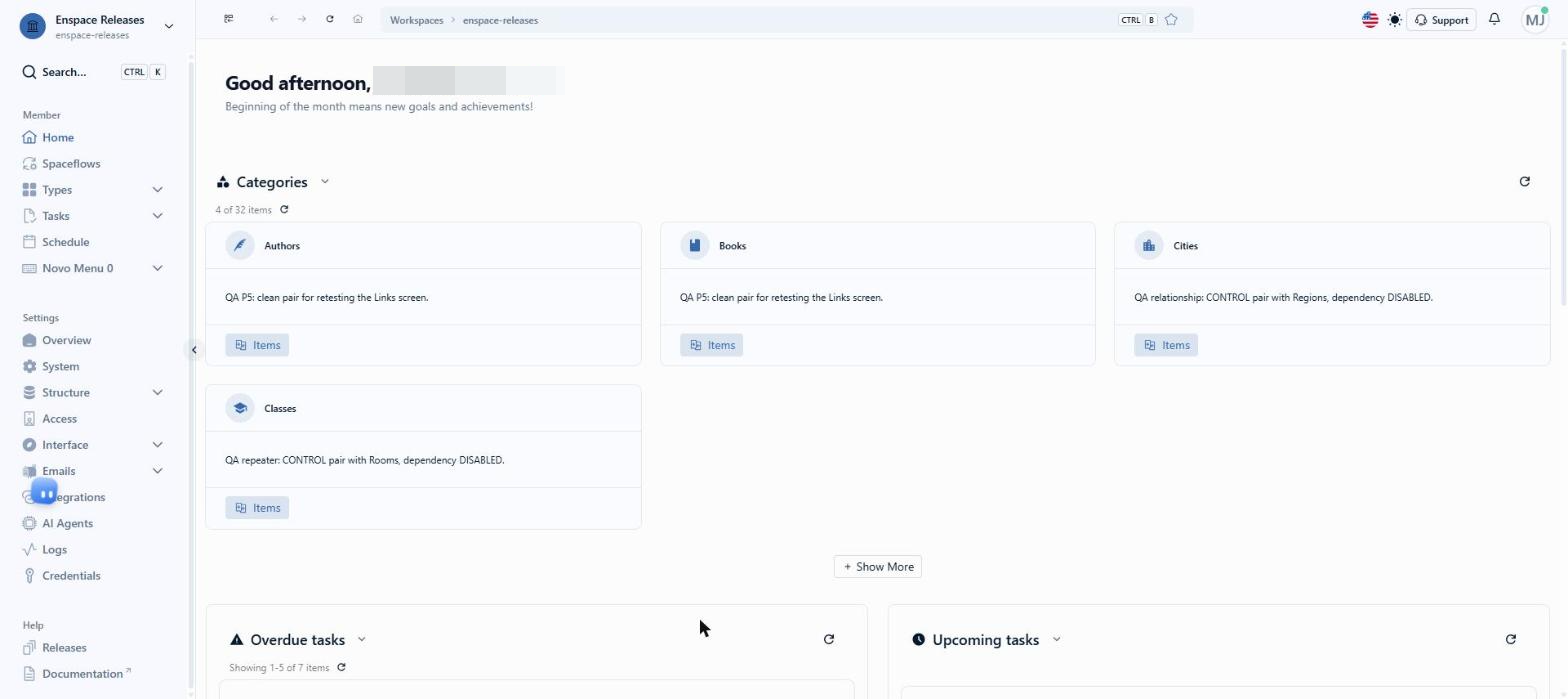
Task: Expand the Interface menu chevron
Action: pos(157,445)
